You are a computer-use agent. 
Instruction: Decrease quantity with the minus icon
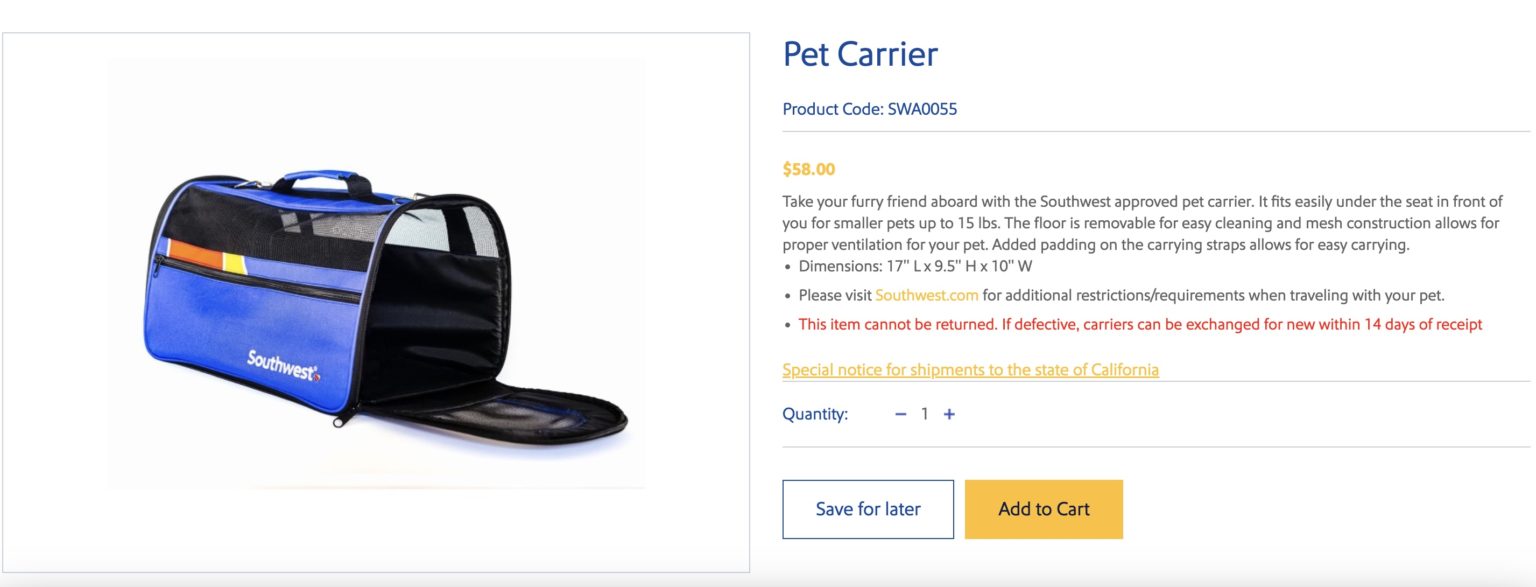(x=900, y=414)
